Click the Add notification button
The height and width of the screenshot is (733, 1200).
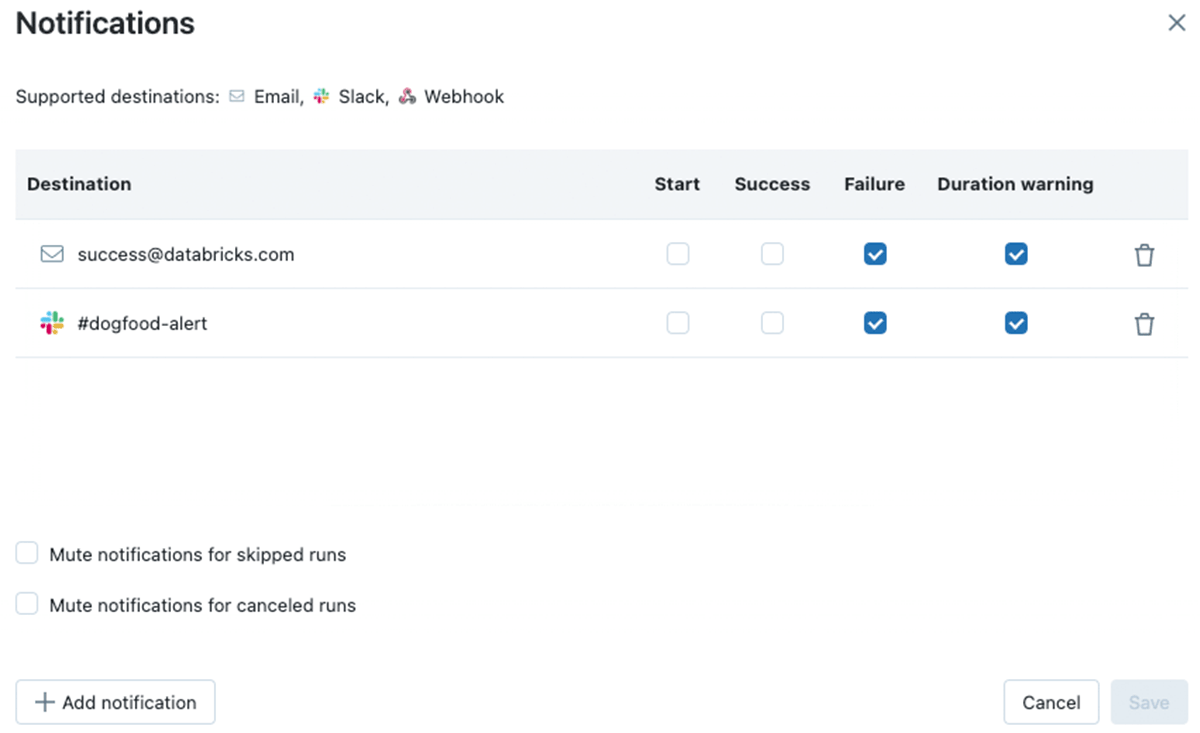(115, 702)
